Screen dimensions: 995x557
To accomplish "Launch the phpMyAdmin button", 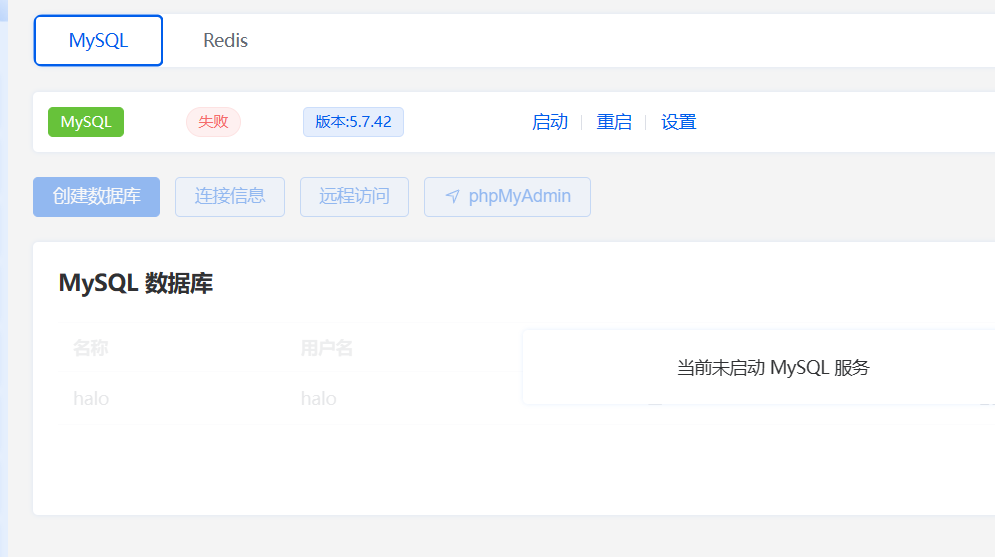I will point(507,197).
